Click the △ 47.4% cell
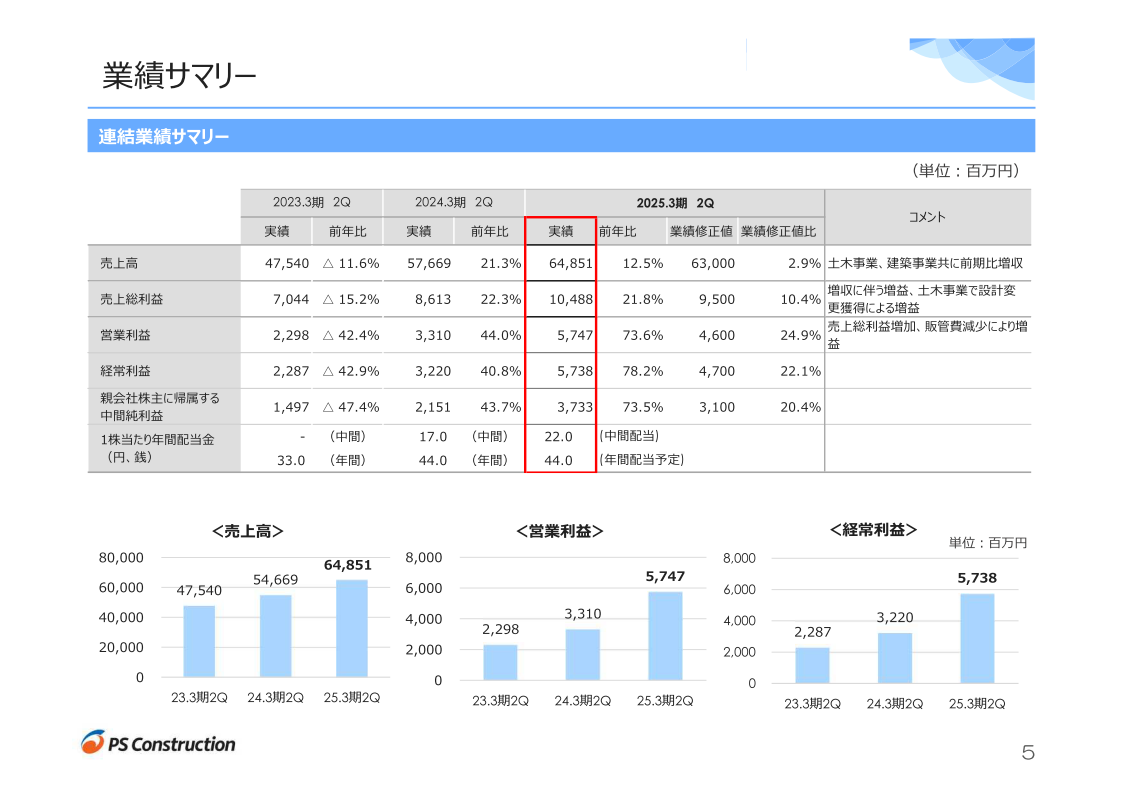 coord(351,406)
